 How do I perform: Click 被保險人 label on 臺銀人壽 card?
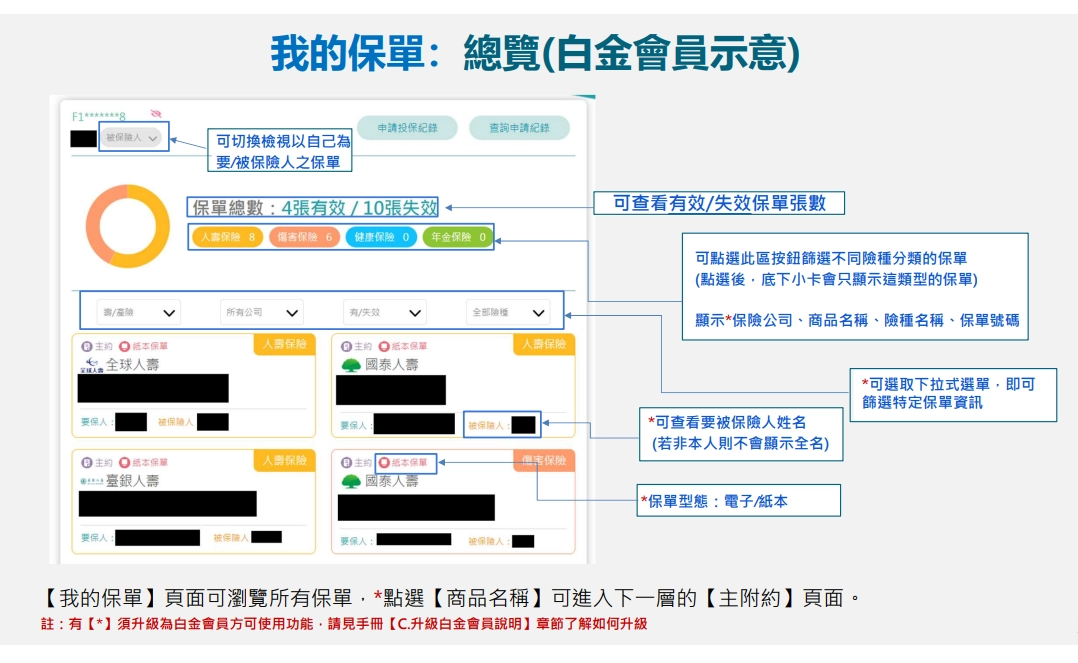pos(232,538)
